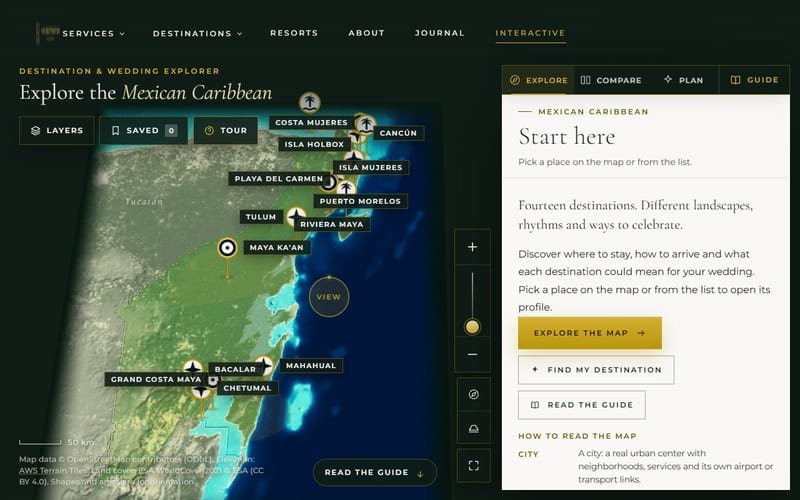Click the site logo in the header
800x500 pixels.
(47, 33)
